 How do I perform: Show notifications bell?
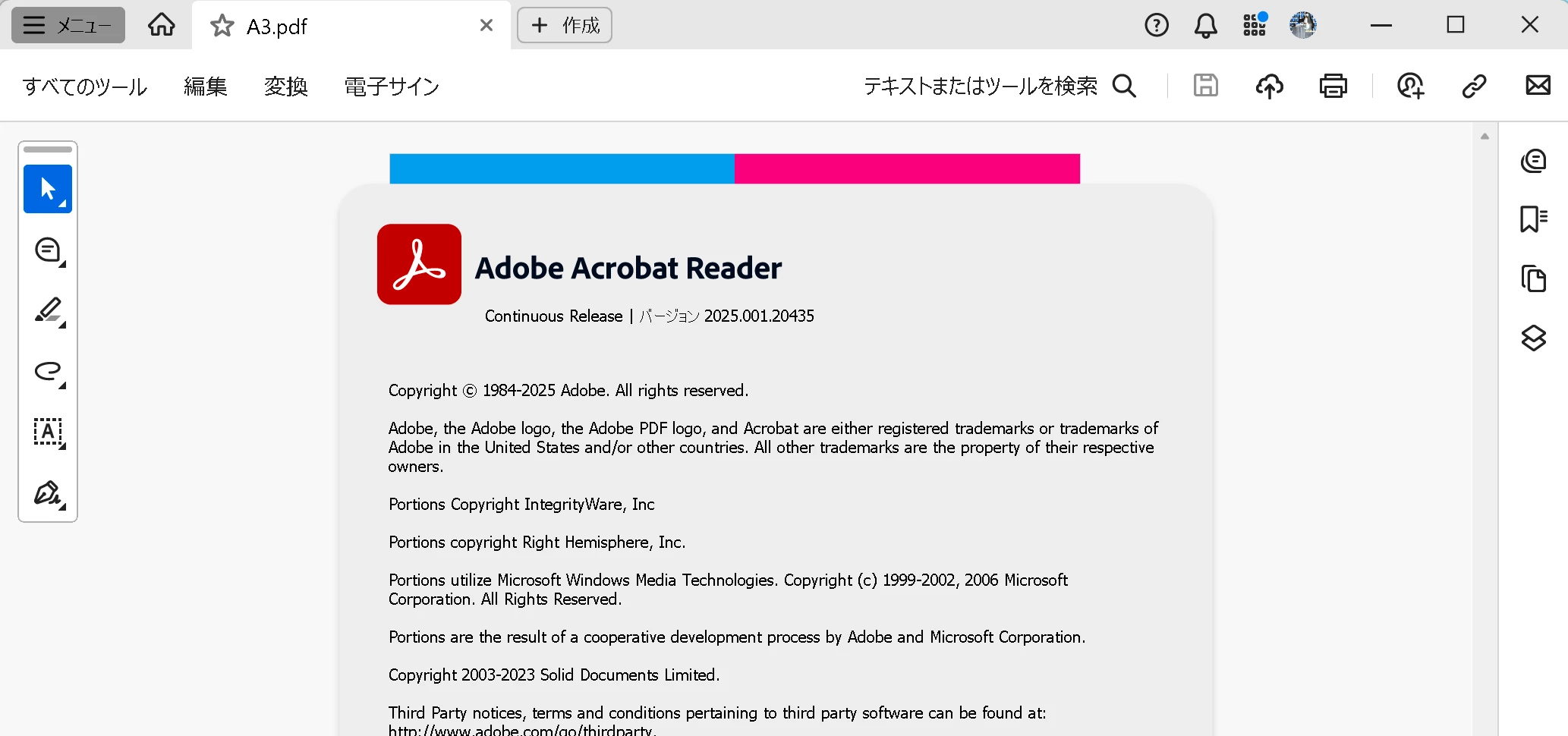point(1206,26)
